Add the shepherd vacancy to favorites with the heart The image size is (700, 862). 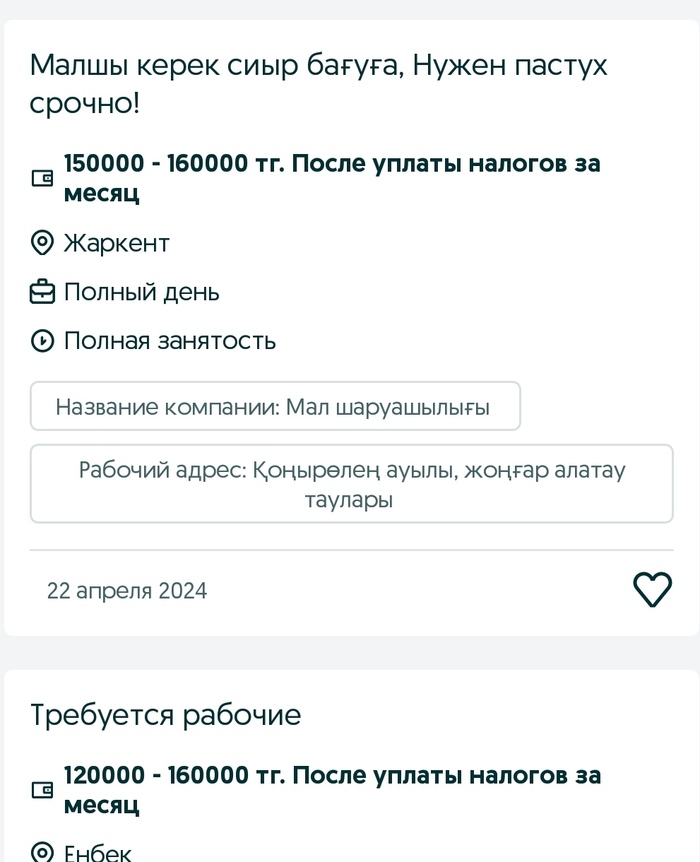(653, 590)
